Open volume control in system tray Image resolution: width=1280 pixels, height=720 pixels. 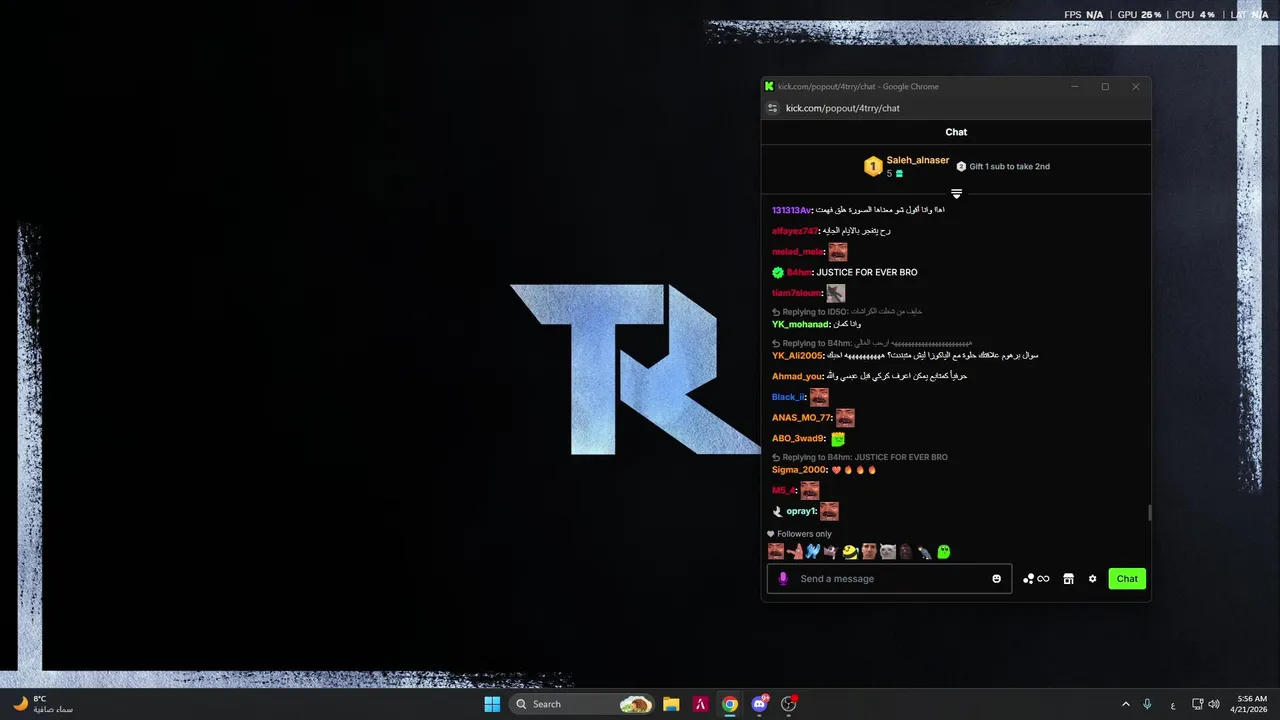pyautogui.click(x=1214, y=704)
